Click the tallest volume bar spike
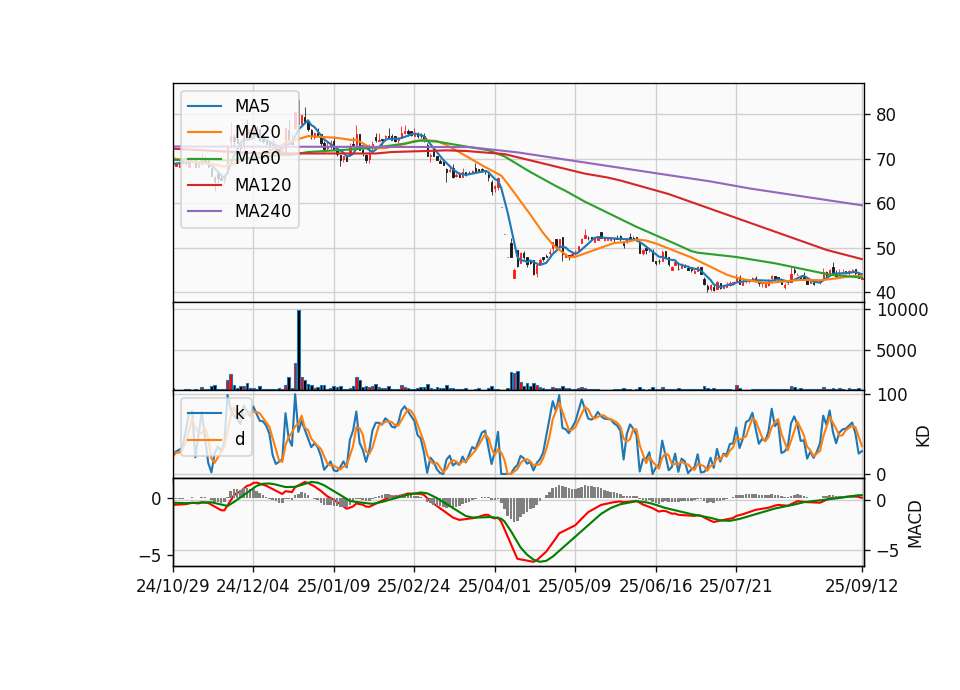 (299, 350)
